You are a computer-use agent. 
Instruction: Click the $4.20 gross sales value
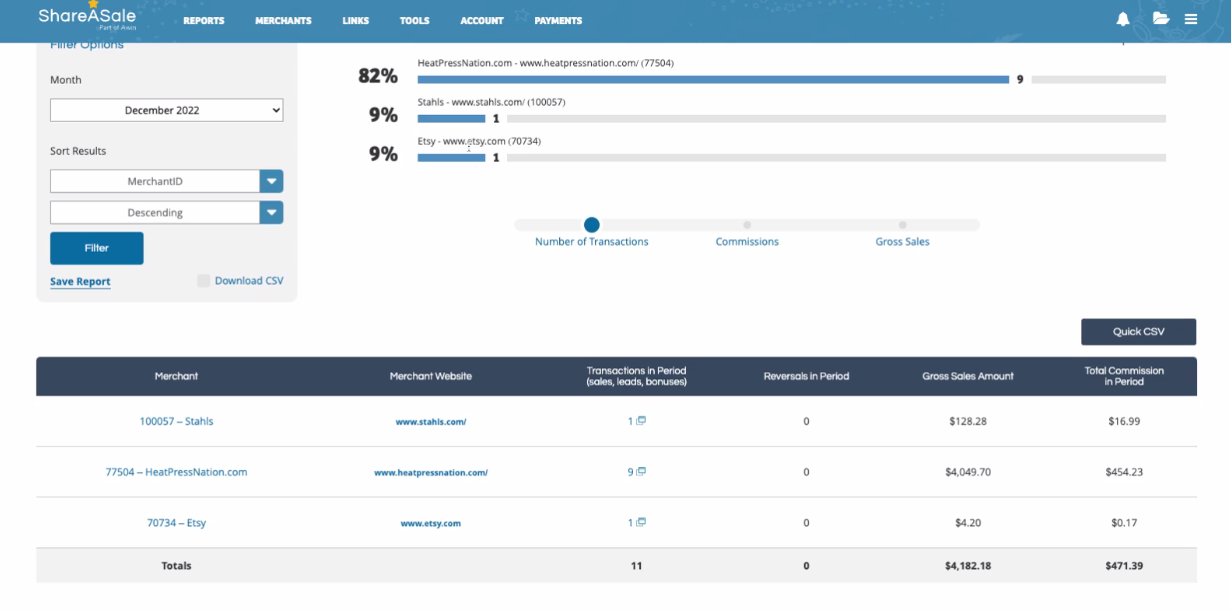(968, 523)
